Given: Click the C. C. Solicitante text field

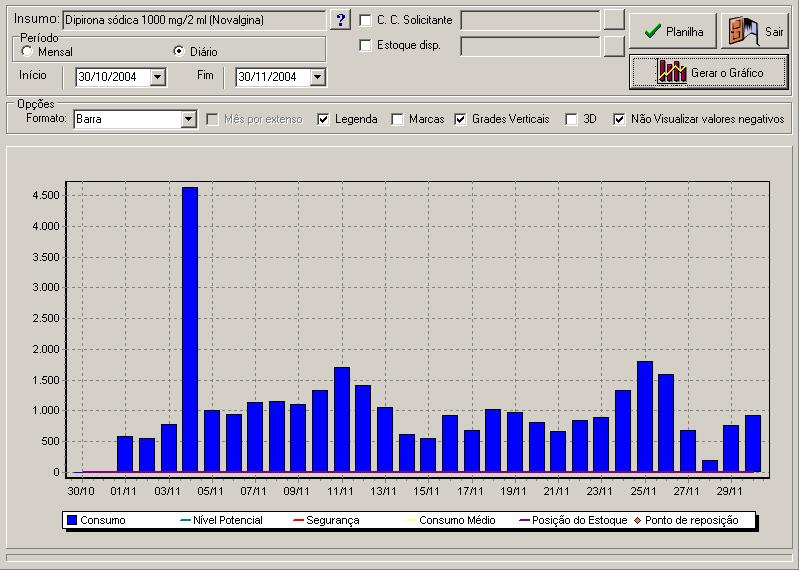Looking at the screenshot, I should click(530, 20).
